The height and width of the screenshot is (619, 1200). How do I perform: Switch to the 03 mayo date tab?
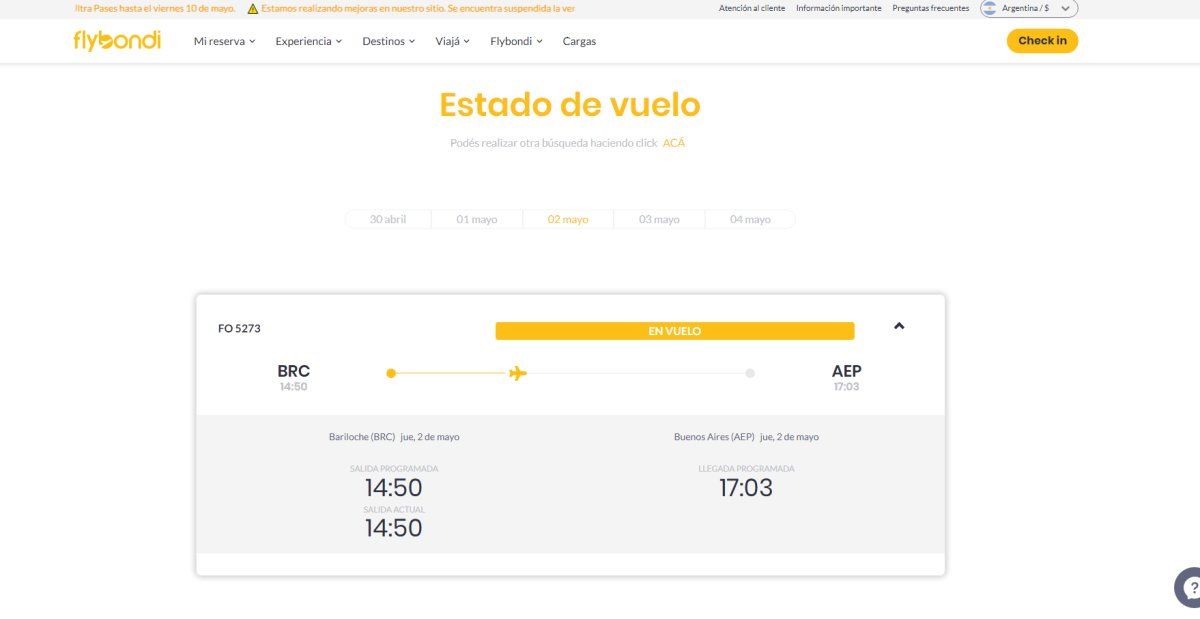(659, 218)
